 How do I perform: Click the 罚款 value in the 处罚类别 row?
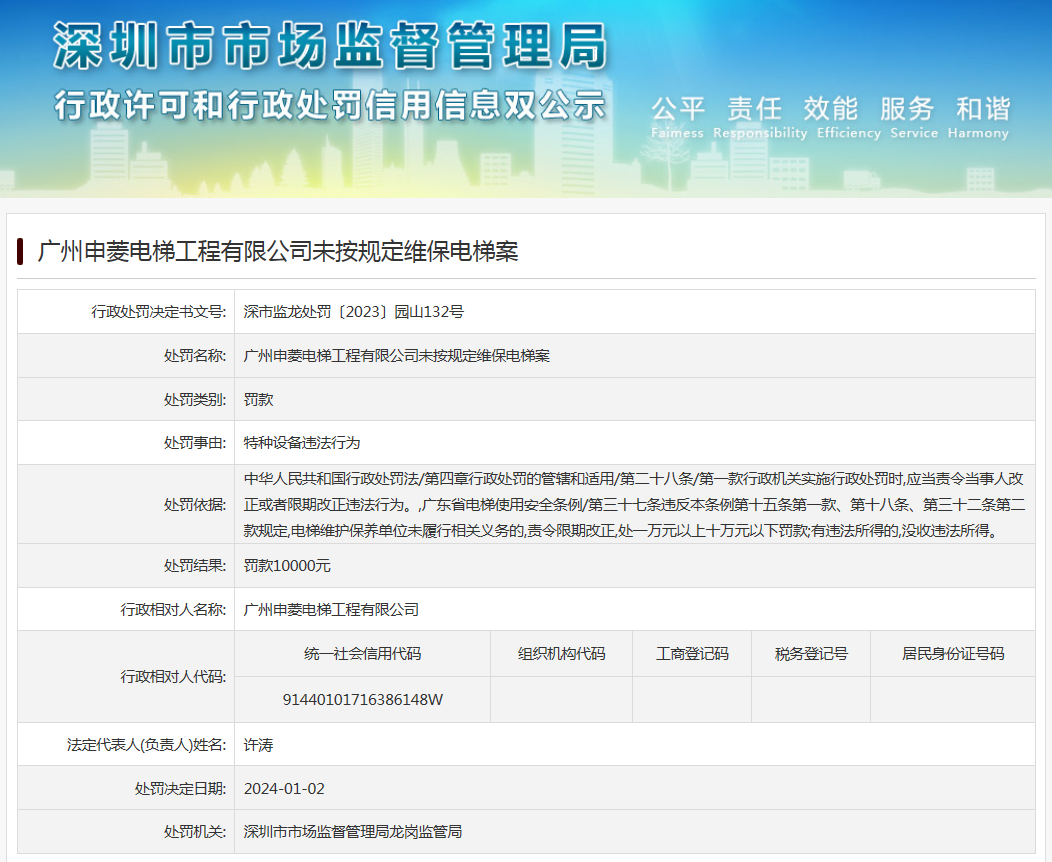[258, 400]
